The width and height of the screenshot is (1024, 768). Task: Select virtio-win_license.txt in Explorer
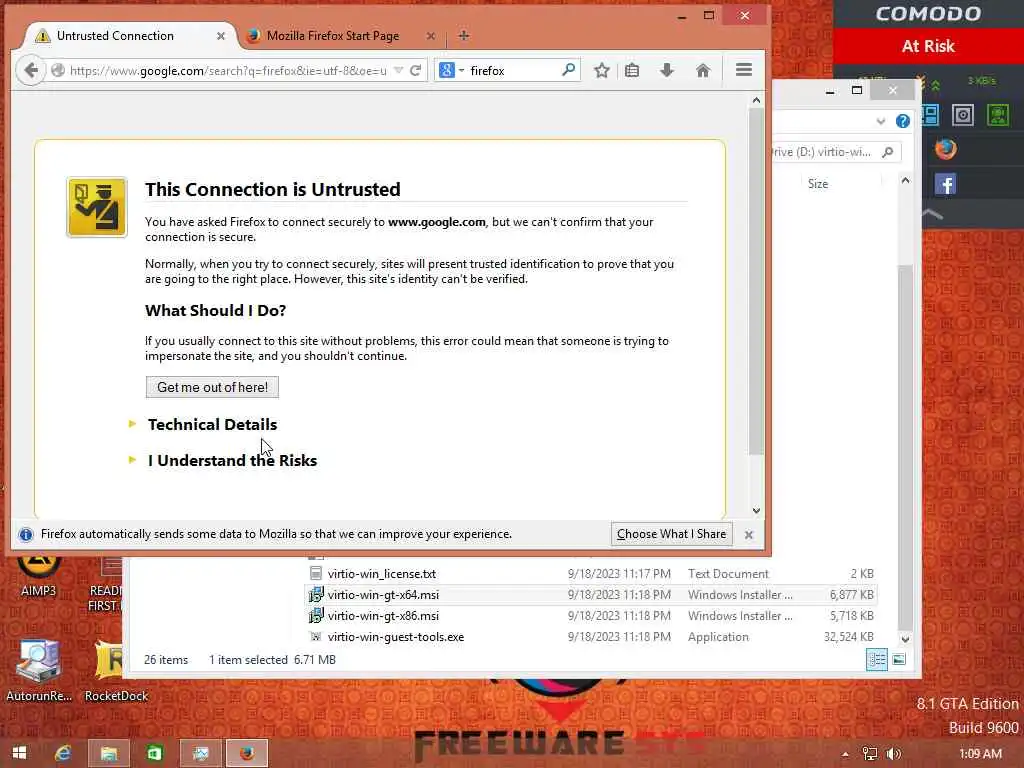pos(382,573)
